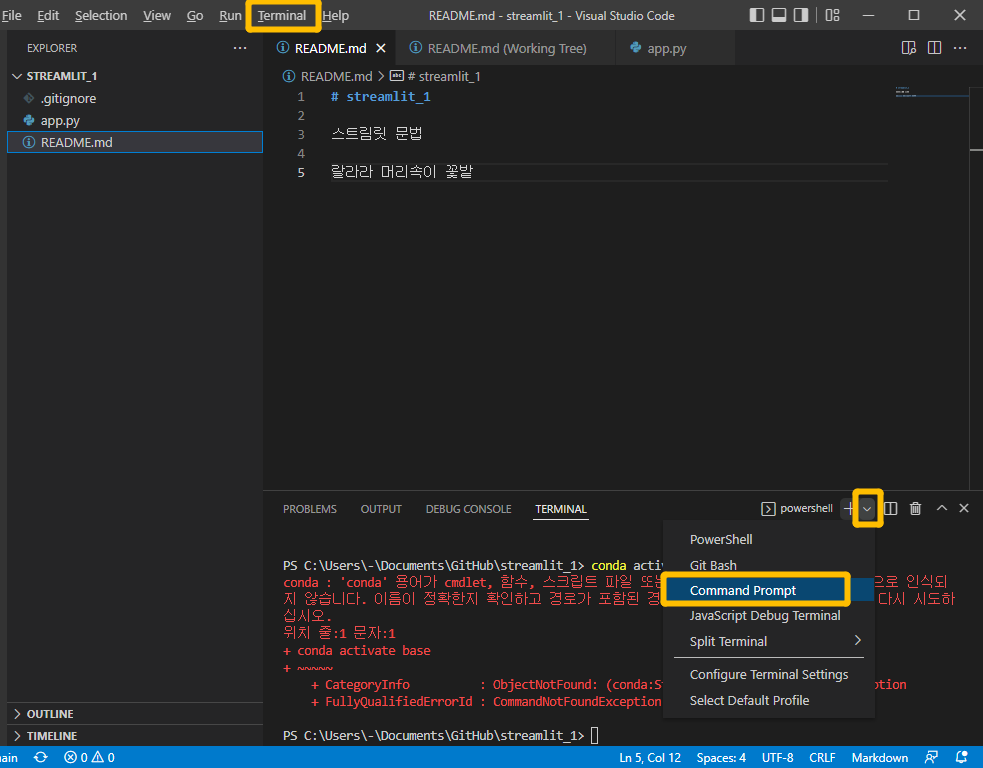Switch to README.md (Working Tree) tab

click(506, 48)
